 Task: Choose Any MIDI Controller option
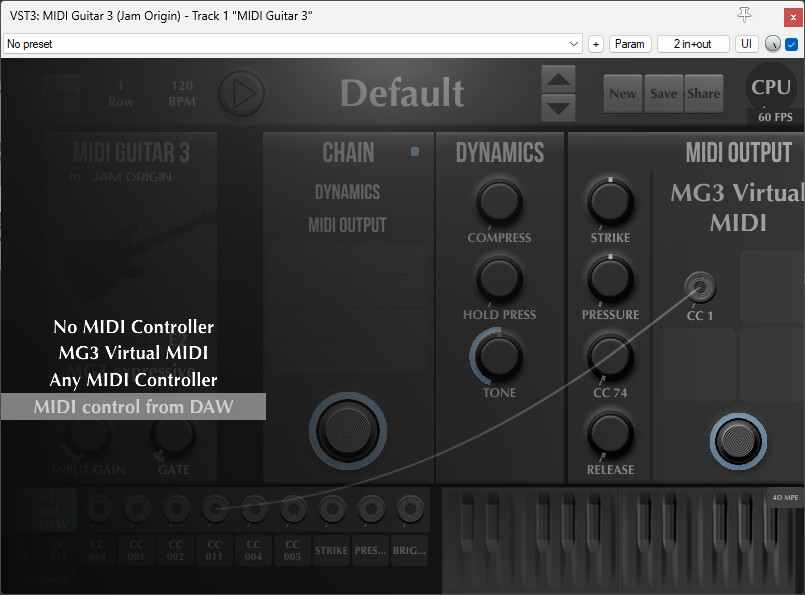tap(133, 380)
